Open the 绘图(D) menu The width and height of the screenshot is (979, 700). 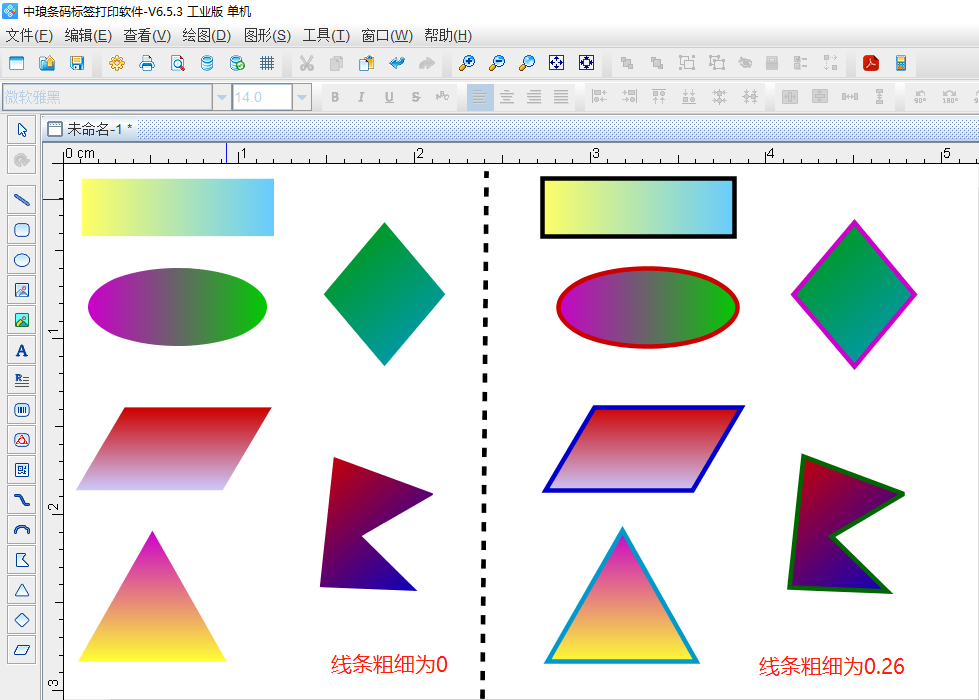click(x=207, y=36)
